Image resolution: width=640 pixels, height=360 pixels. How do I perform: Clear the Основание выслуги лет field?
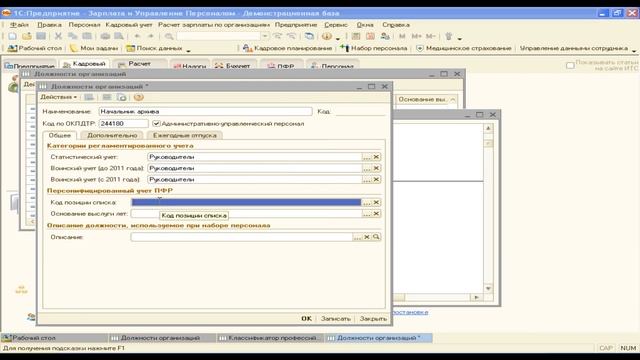tap(376, 214)
